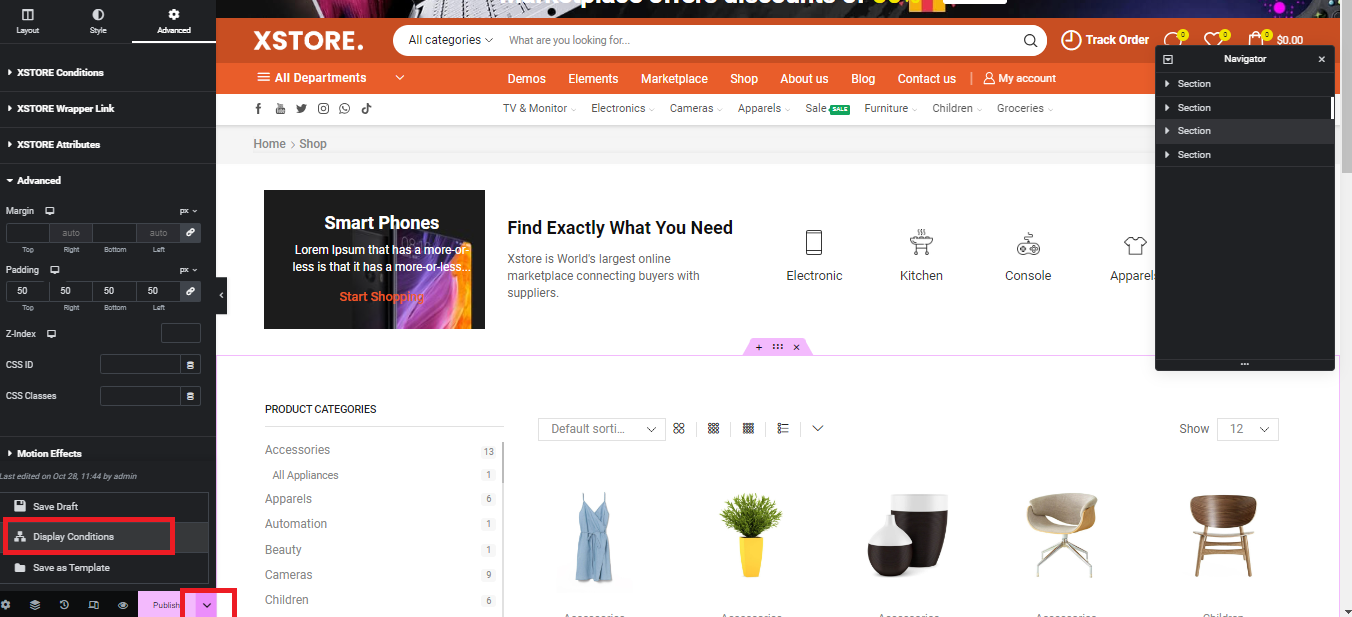
Task: Click the CSS ID text field
Action: tap(140, 365)
